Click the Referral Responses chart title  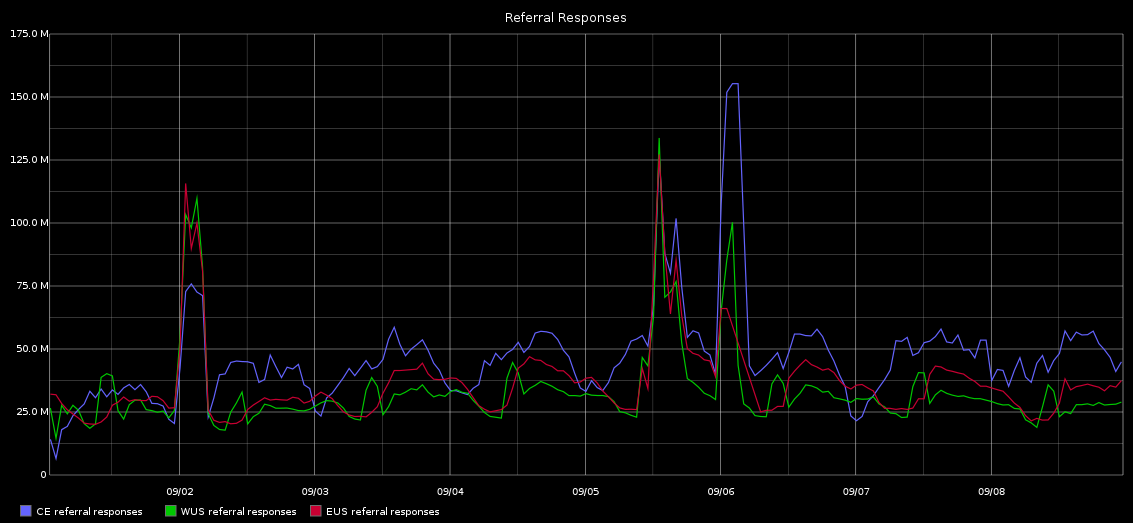point(566,18)
